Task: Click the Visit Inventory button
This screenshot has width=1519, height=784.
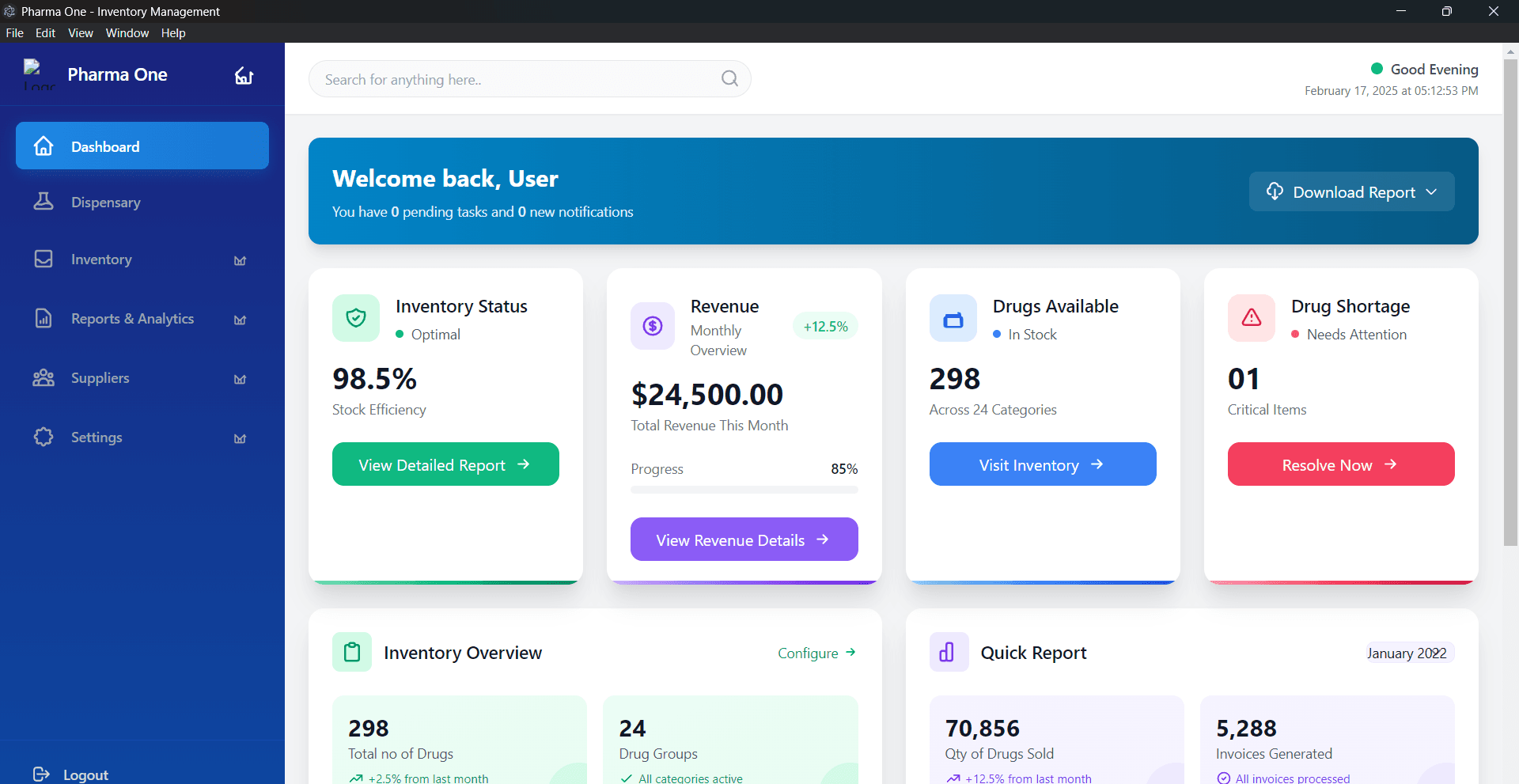Action: 1043,464
